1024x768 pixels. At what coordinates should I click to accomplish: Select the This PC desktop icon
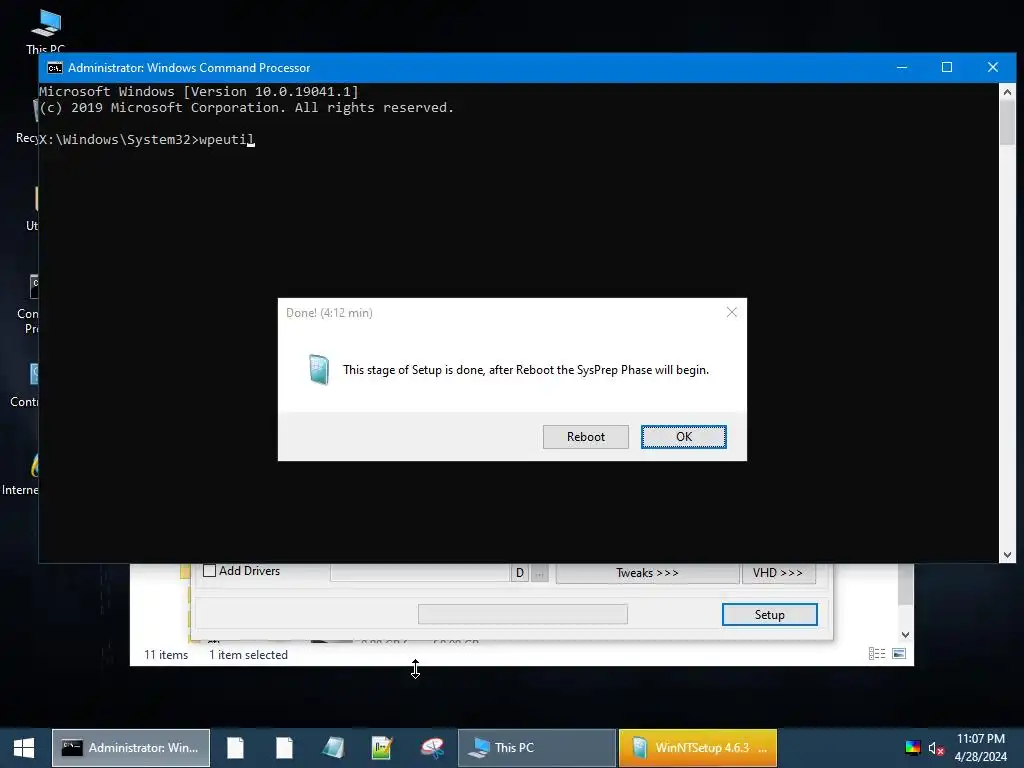[x=46, y=31]
